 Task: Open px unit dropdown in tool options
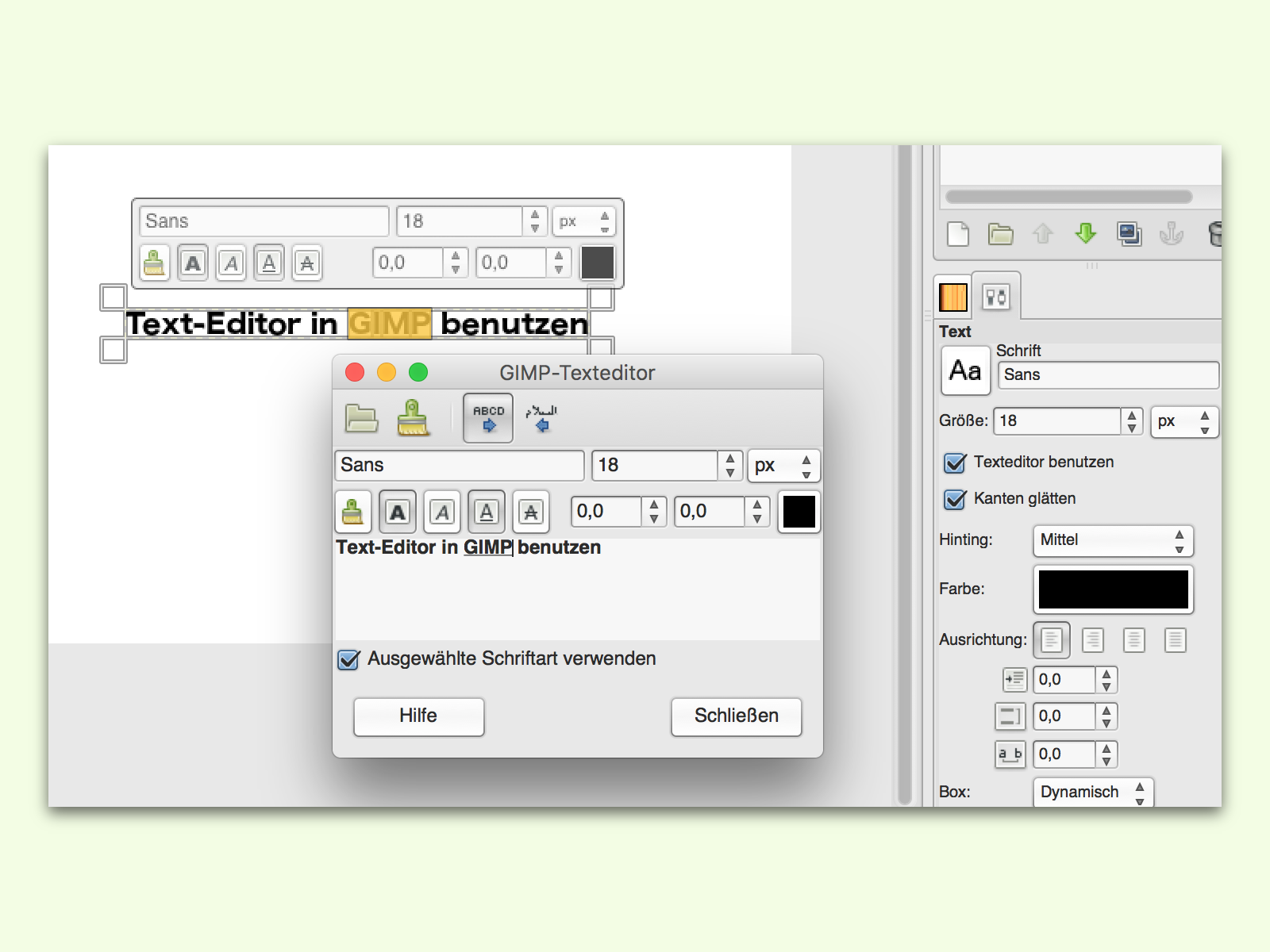[x=1184, y=421]
